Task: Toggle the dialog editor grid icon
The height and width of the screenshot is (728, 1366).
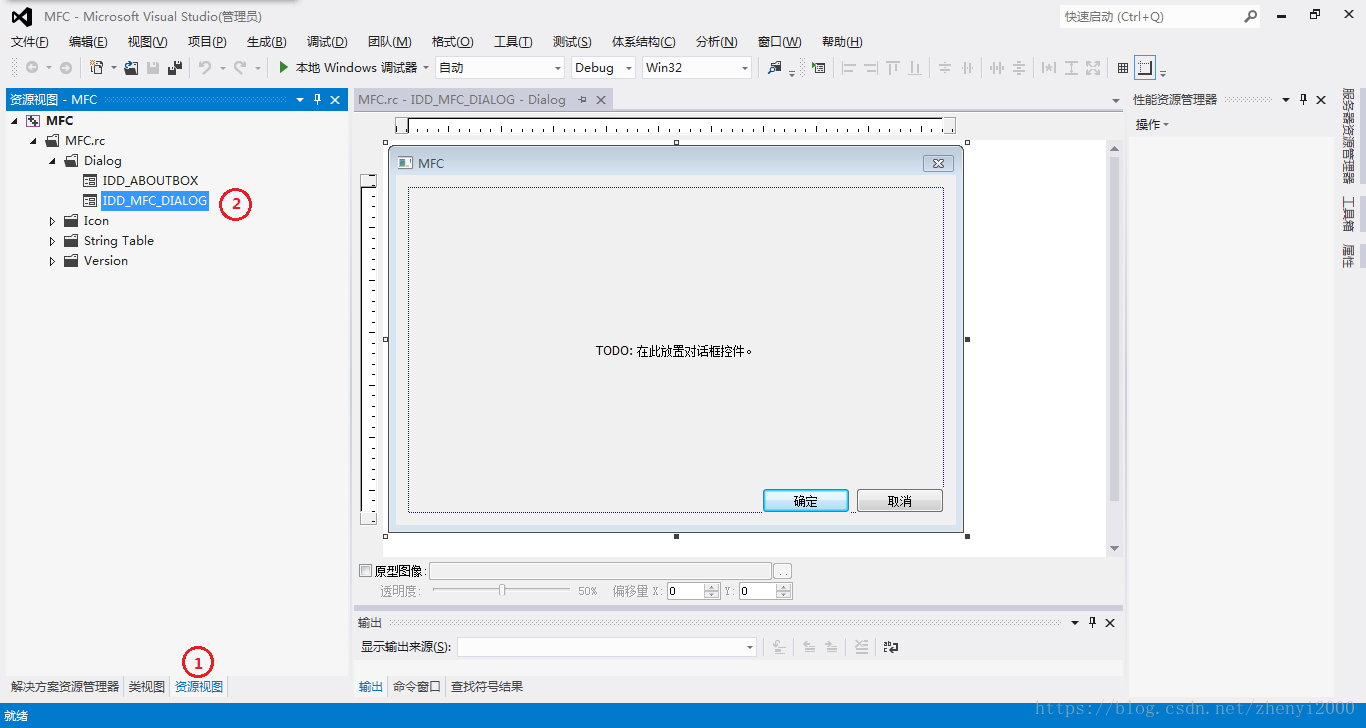Action: click(1123, 68)
